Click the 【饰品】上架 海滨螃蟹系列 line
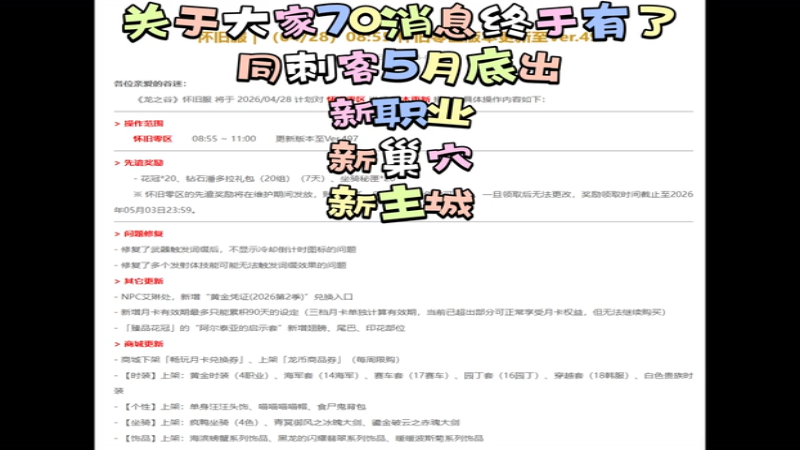800x450 pixels. (x=298, y=438)
